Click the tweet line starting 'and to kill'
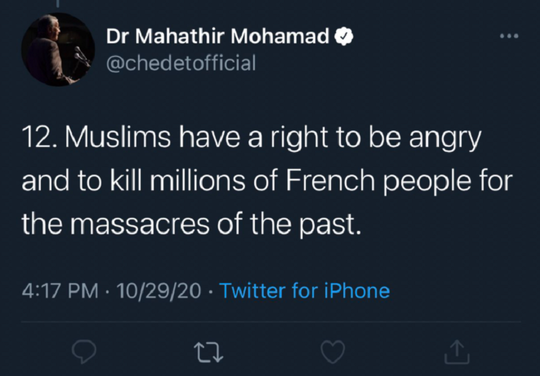 point(267,181)
